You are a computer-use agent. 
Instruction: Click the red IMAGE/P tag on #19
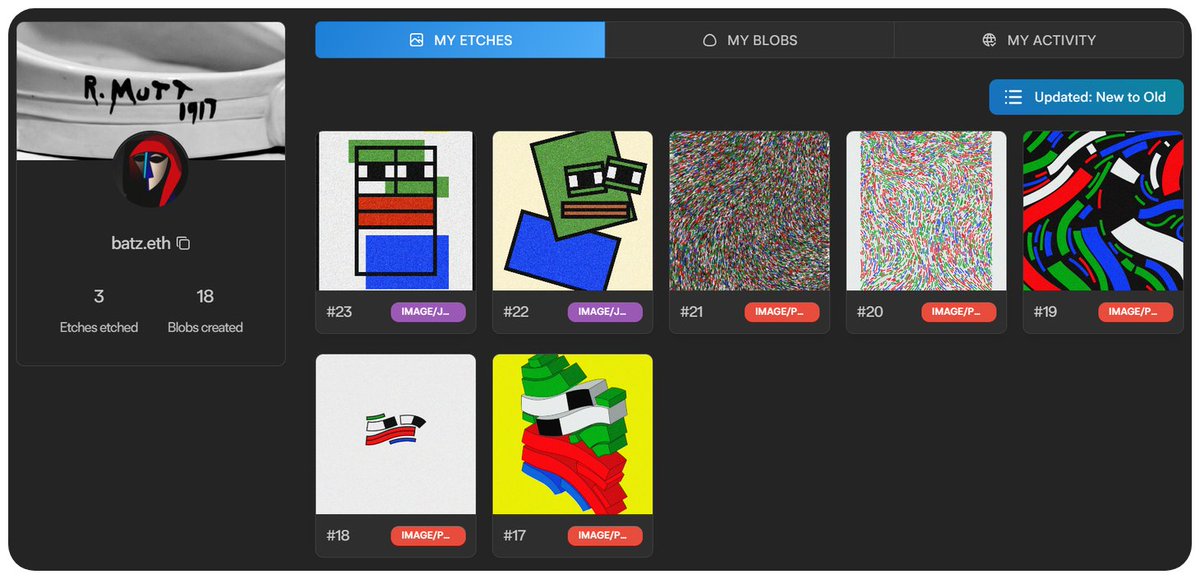click(1136, 312)
